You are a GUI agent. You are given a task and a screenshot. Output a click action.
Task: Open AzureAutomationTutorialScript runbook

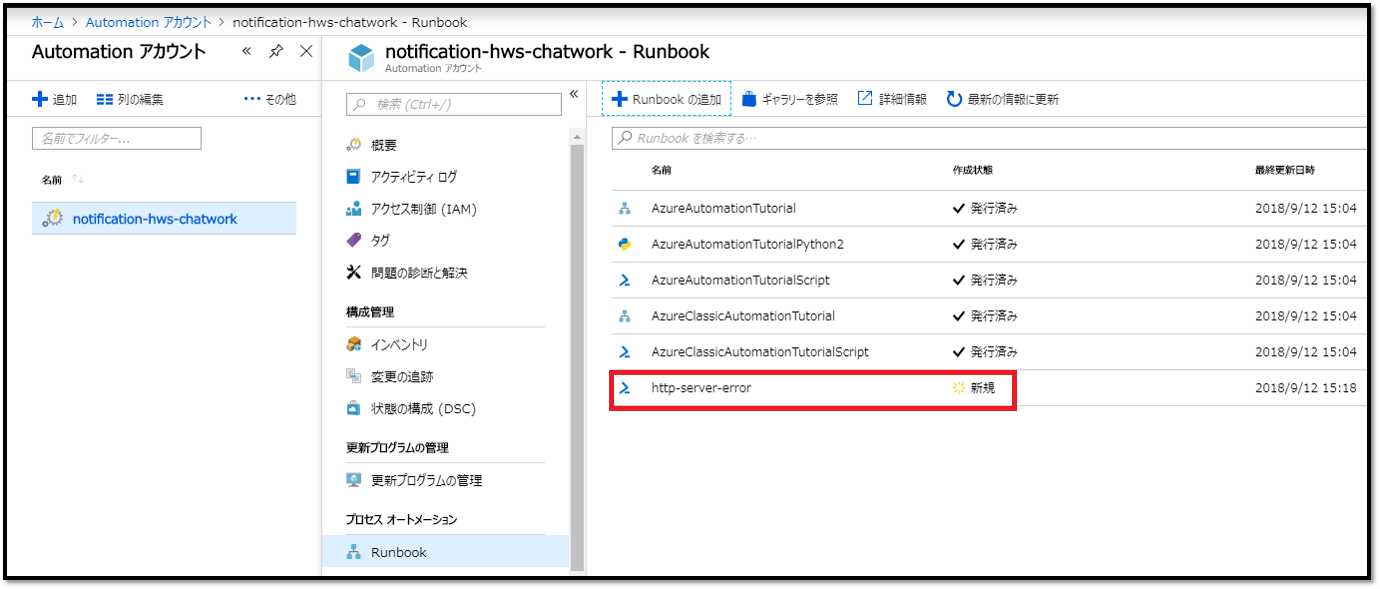740,280
